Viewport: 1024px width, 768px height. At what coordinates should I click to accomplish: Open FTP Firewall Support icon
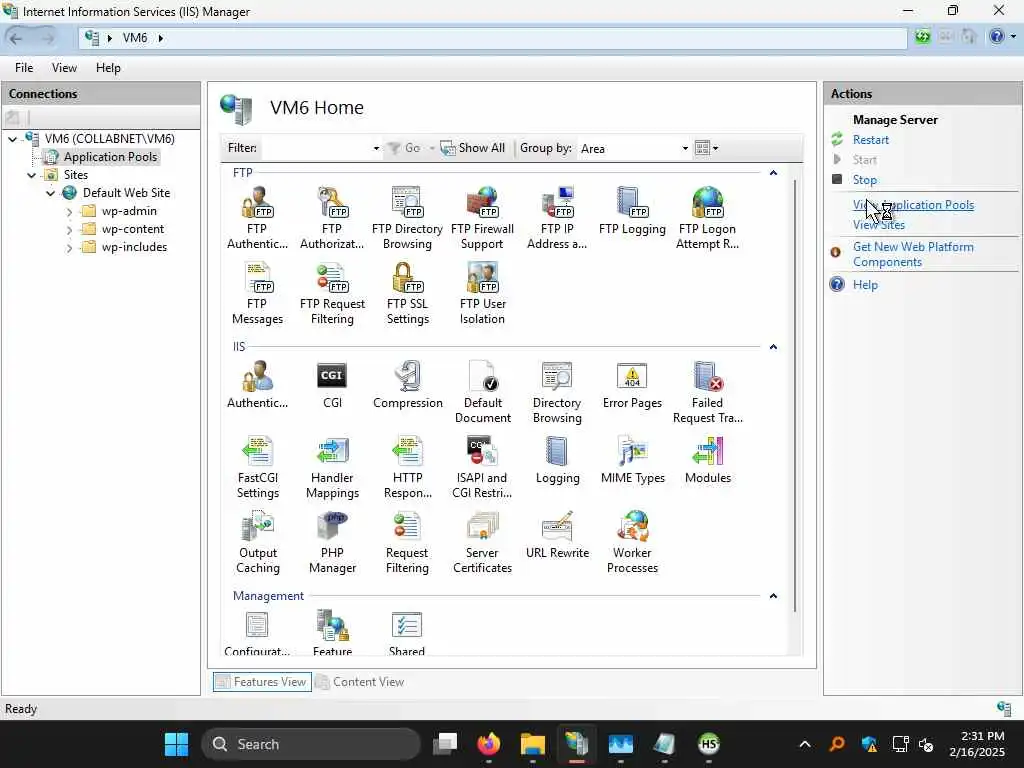(x=482, y=217)
